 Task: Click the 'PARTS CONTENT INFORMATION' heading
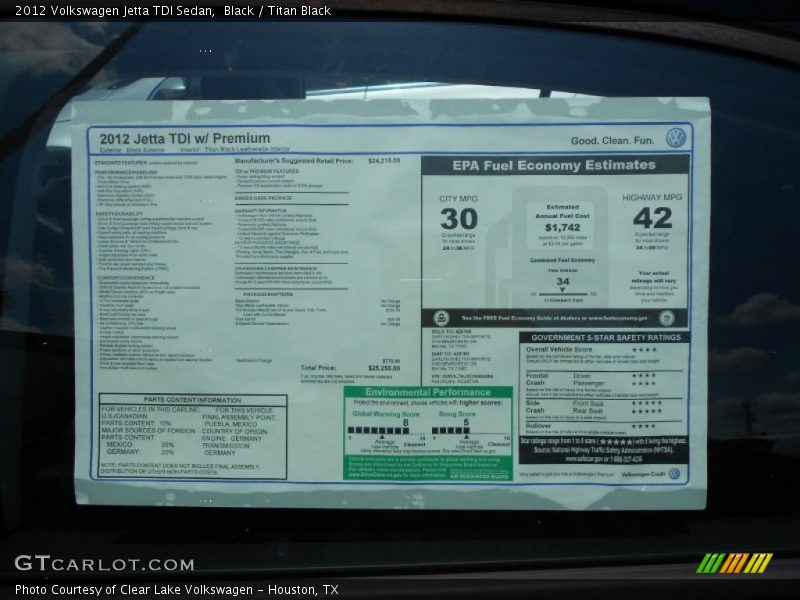[x=192, y=400]
